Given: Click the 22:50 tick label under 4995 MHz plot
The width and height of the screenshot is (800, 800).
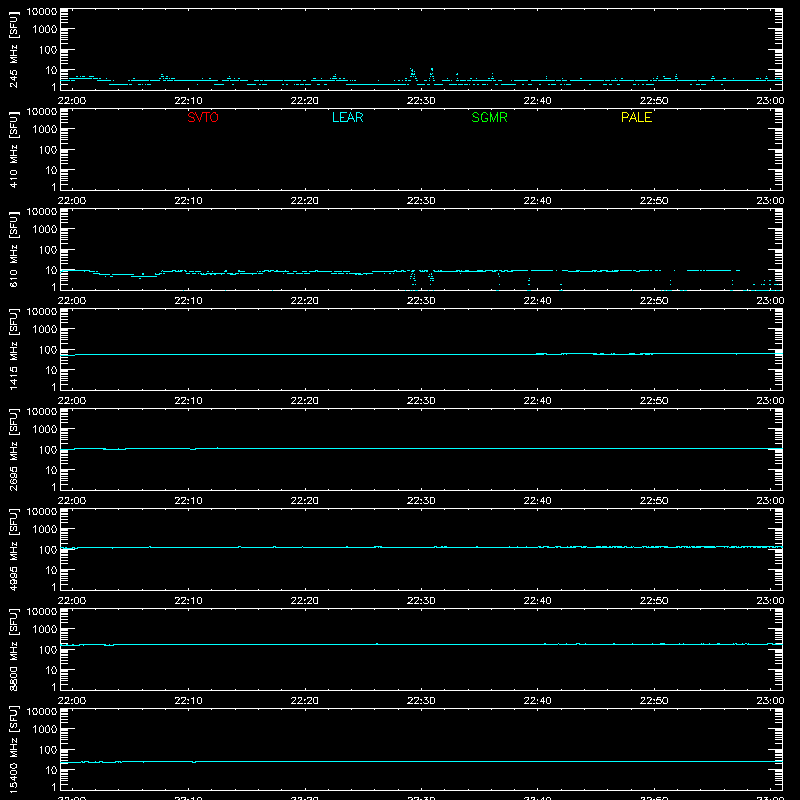Looking at the screenshot, I should (654, 601).
